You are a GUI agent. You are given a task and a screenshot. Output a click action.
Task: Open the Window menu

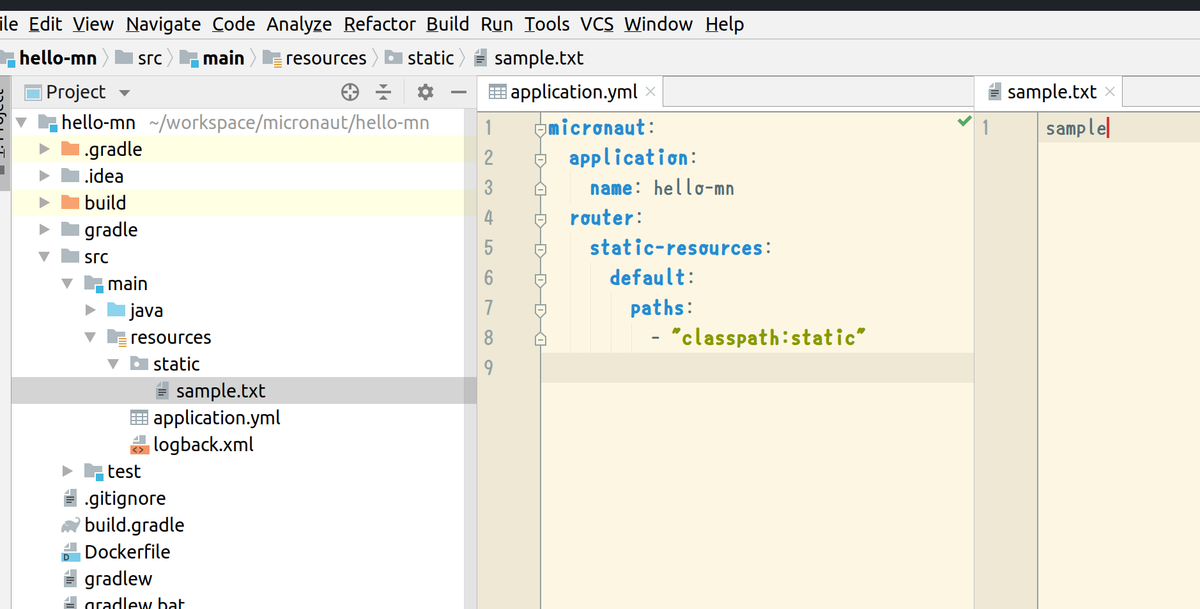click(x=659, y=24)
